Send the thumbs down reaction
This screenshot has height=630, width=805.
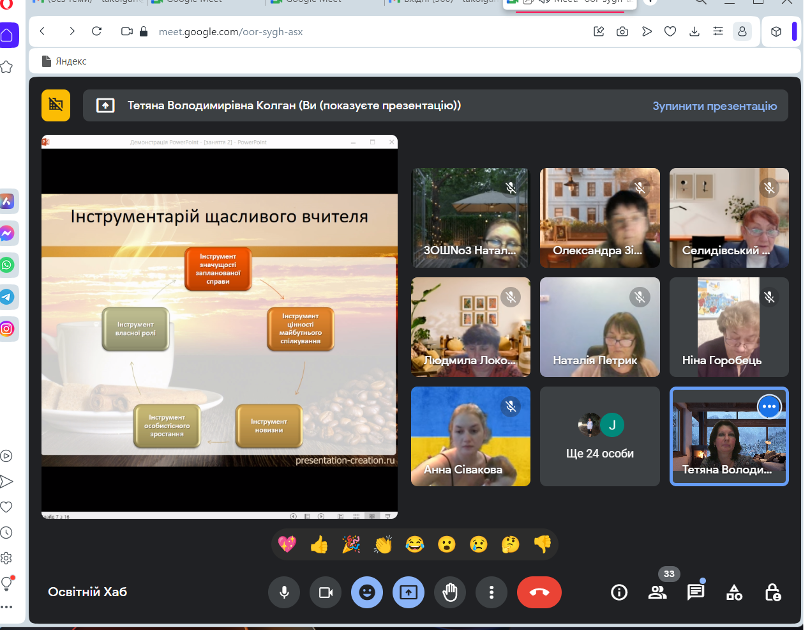click(x=542, y=544)
